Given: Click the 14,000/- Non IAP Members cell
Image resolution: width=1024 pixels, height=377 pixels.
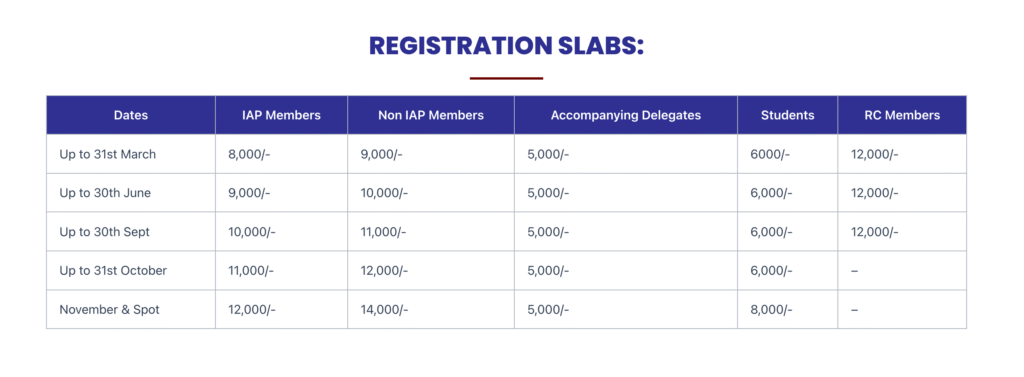Looking at the screenshot, I should tap(384, 310).
